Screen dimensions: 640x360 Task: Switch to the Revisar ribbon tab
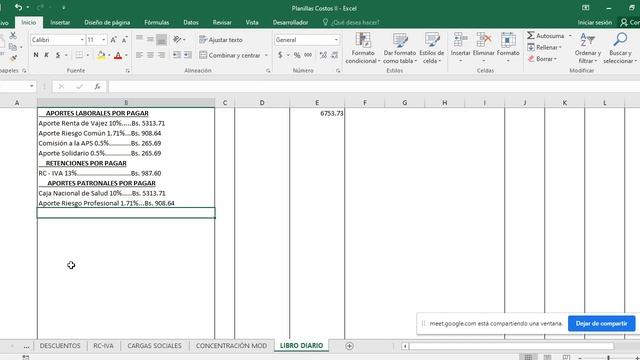click(222, 22)
